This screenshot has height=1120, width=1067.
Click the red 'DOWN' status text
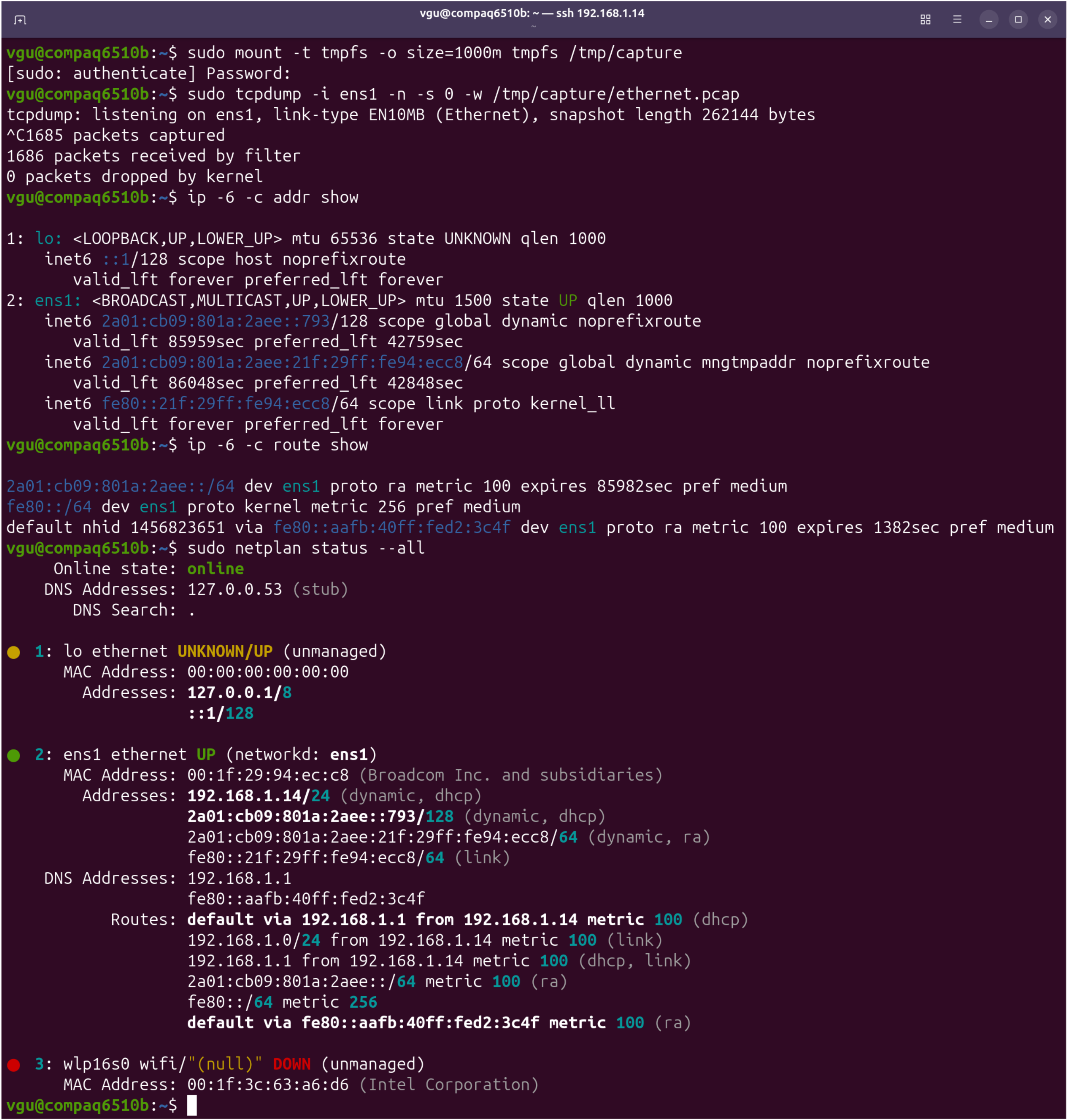tap(291, 1064)
